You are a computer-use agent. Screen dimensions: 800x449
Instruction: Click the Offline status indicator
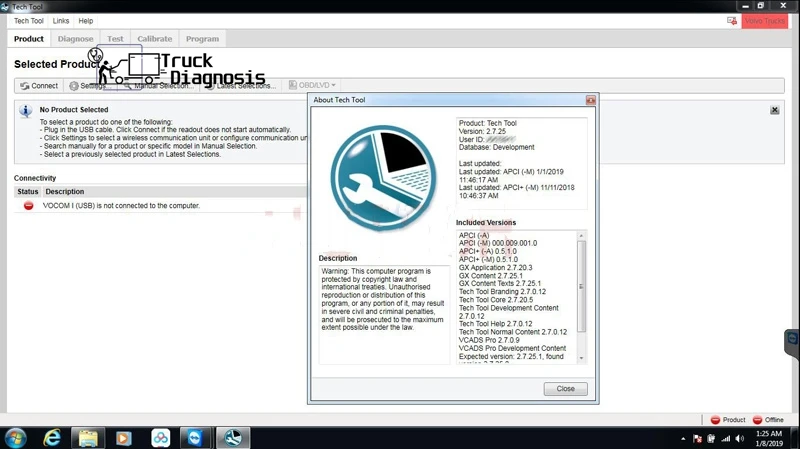pos(768,420)
